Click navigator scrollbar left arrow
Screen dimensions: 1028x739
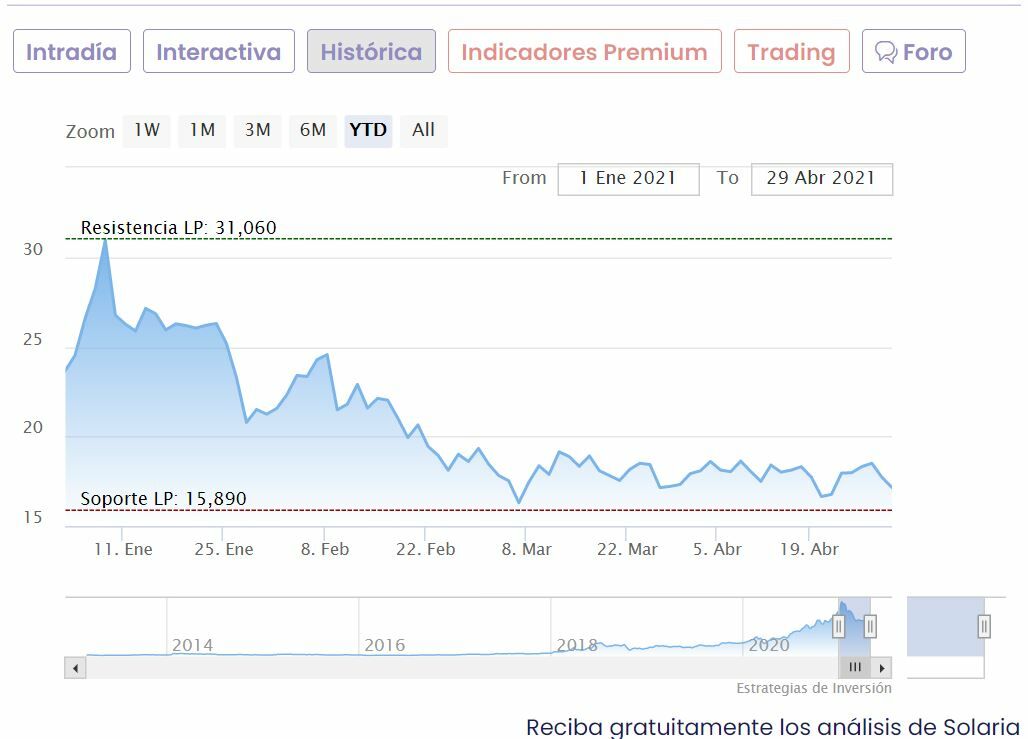[75, 667]
